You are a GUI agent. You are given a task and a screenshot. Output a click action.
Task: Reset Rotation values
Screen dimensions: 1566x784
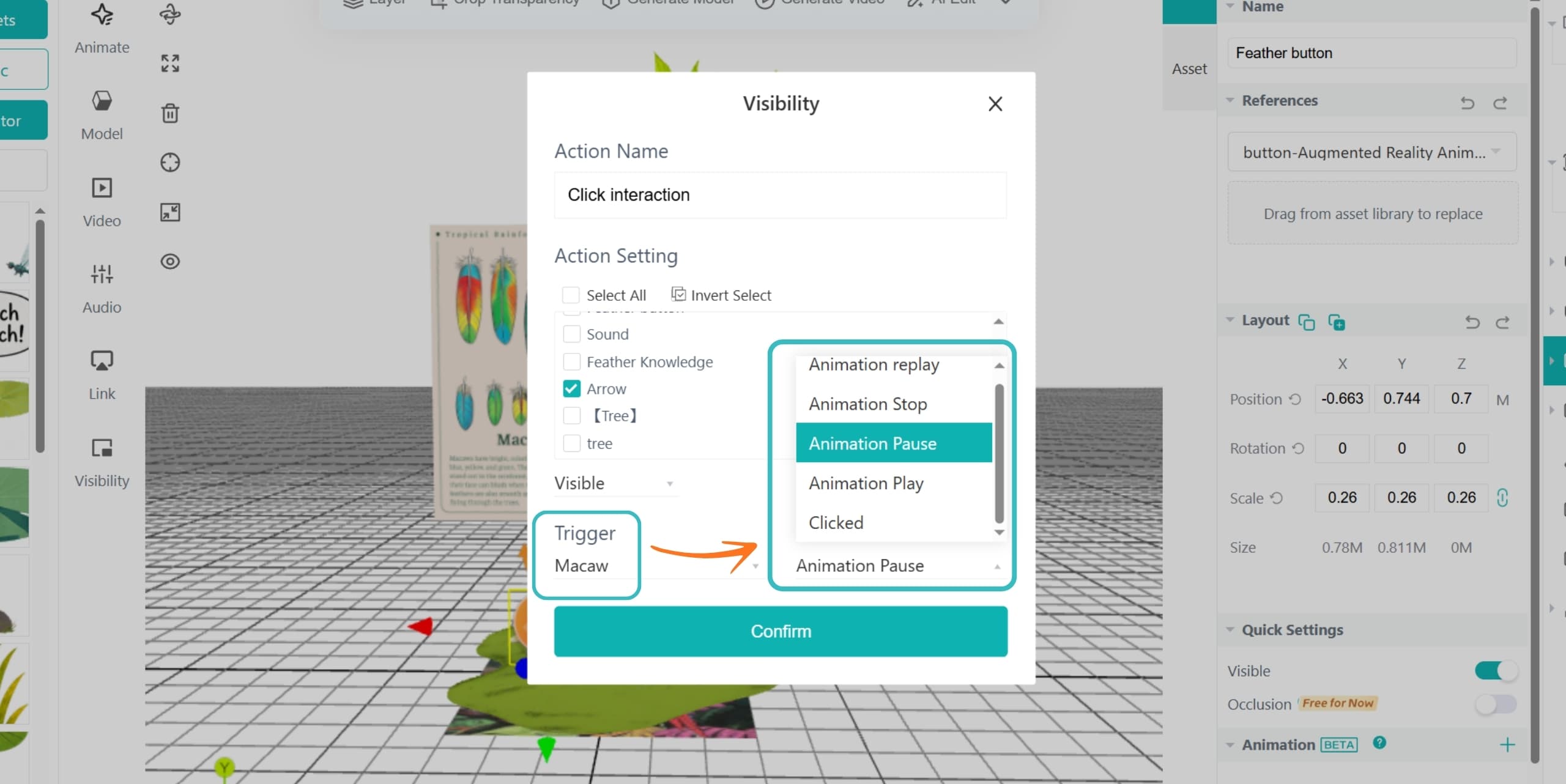pos(1298,448)
